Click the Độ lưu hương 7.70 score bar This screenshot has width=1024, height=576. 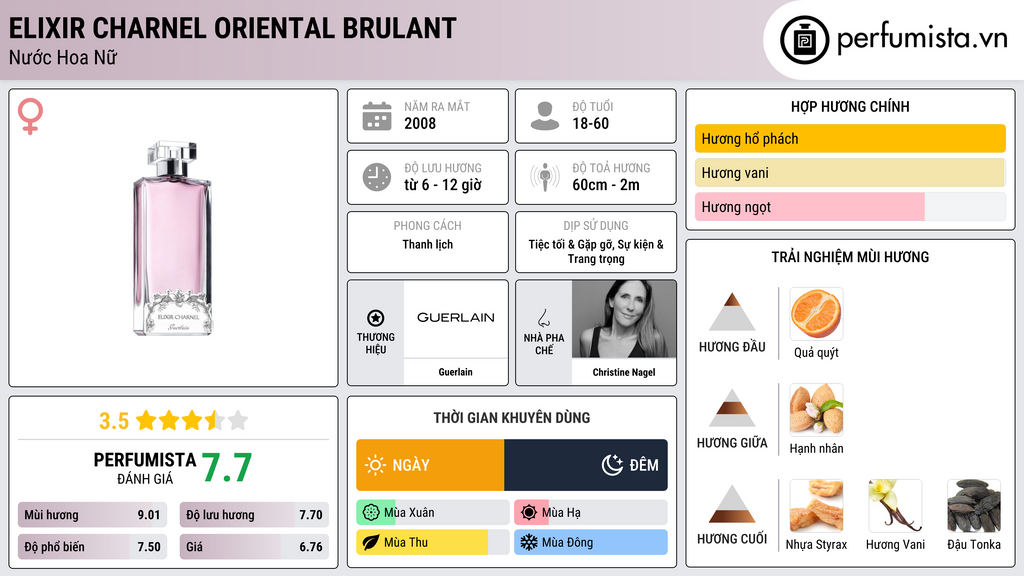pyautogui.click(x=254, y=515)
